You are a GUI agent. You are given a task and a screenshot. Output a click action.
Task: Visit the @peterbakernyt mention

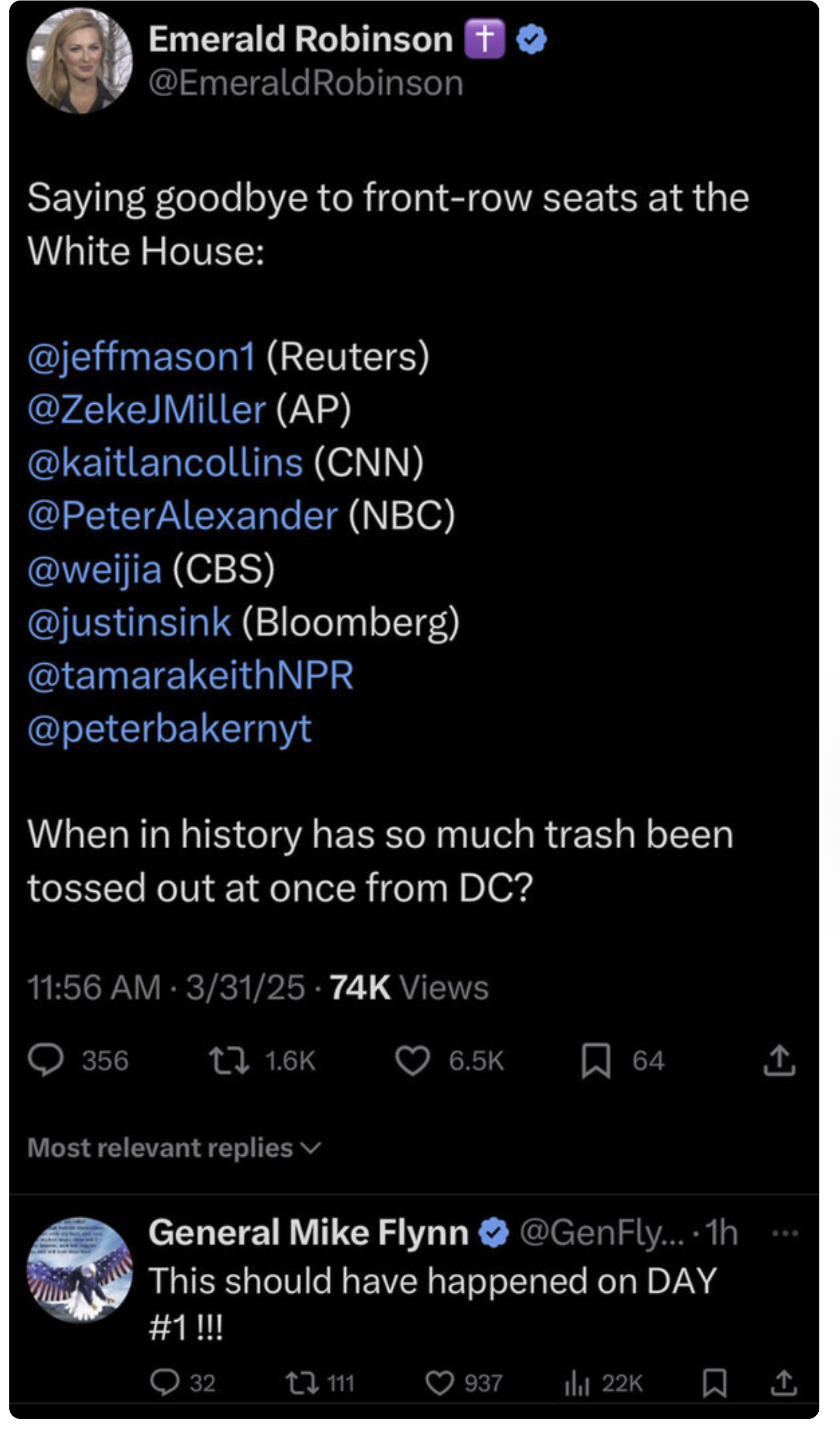pyautogui.click(x=170, y=728)
